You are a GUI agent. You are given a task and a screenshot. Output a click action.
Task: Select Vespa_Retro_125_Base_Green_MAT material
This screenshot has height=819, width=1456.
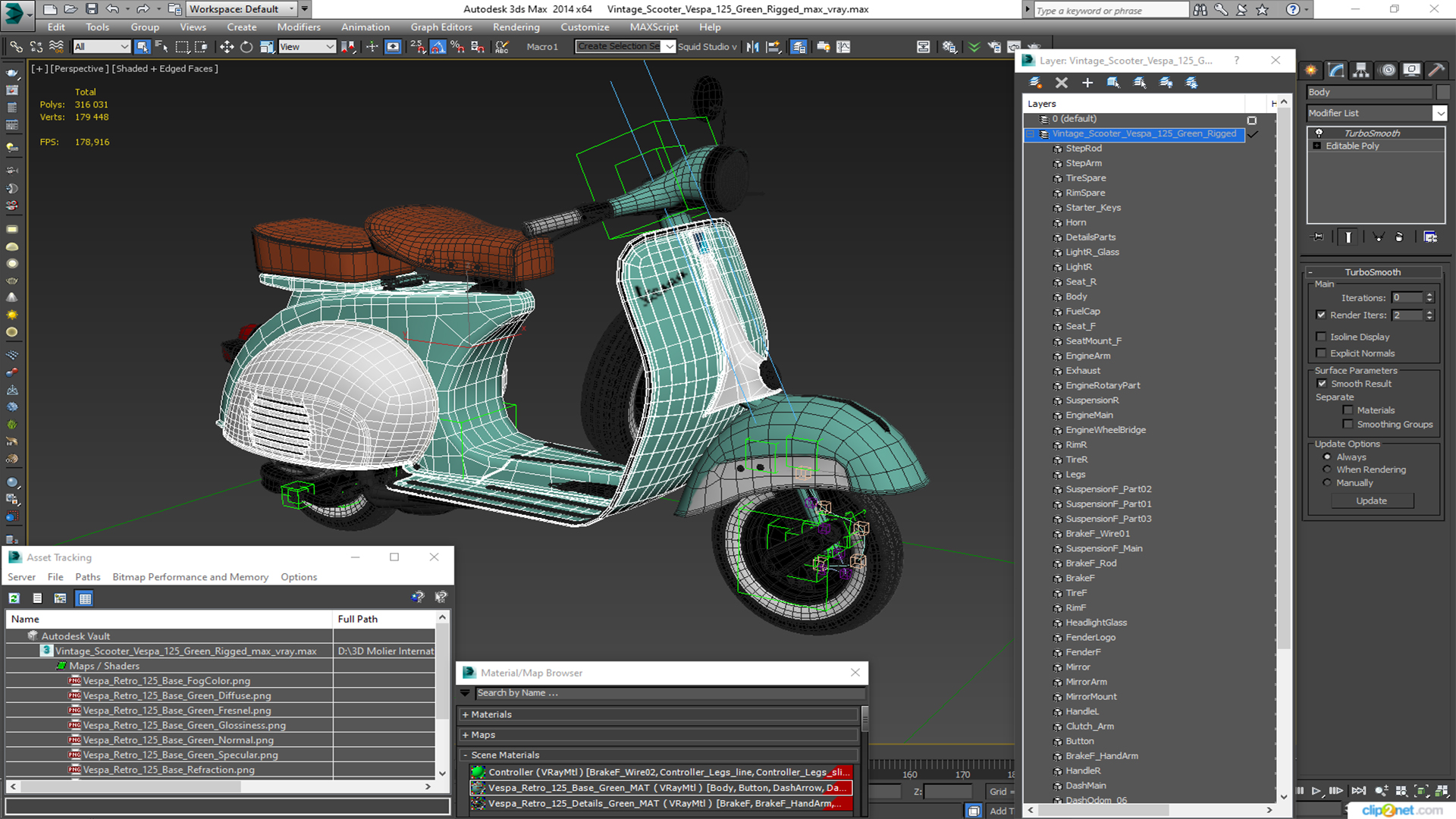click(661, 788)
